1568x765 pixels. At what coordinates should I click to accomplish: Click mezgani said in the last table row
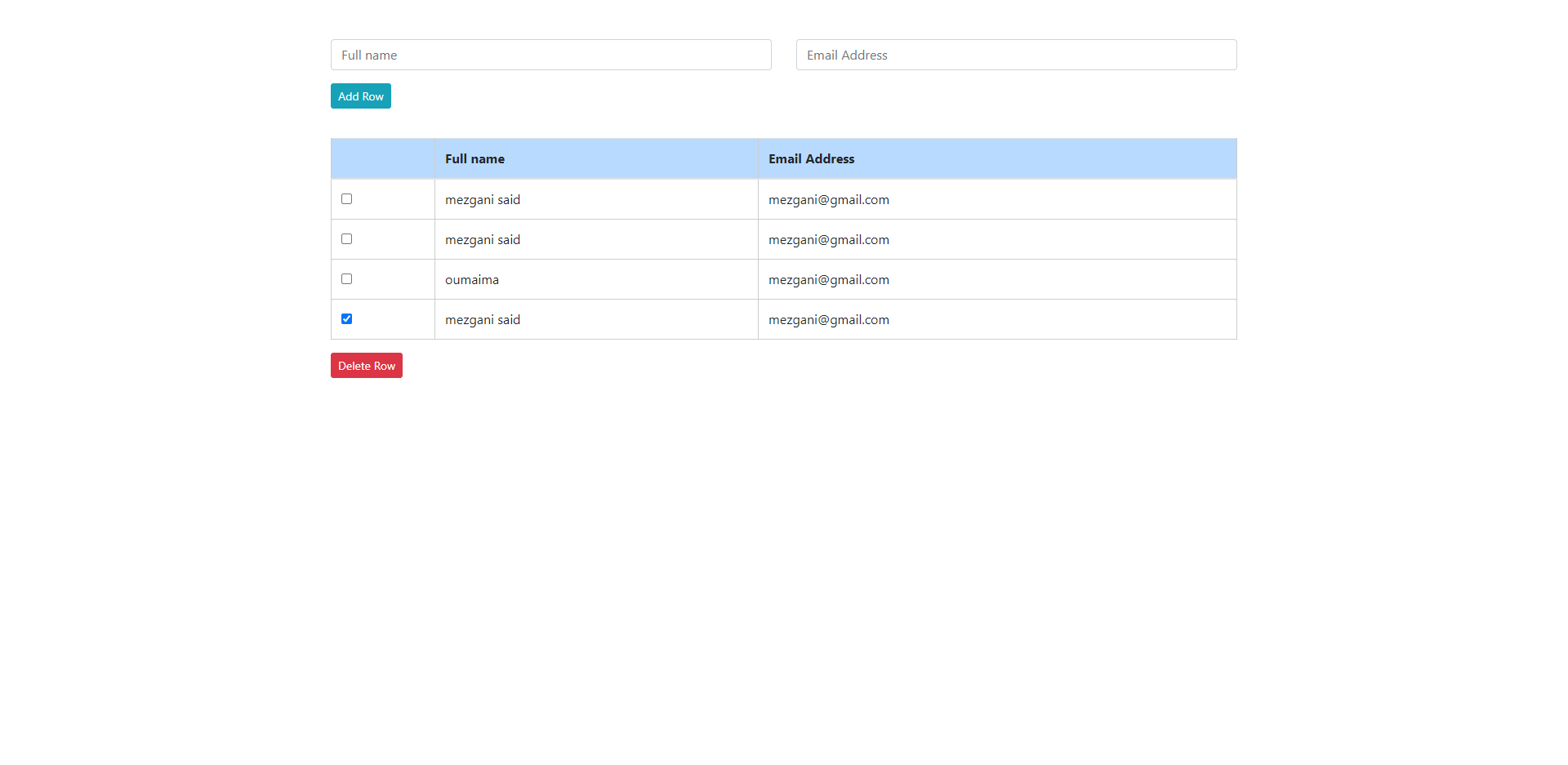[x=483, y=320]
